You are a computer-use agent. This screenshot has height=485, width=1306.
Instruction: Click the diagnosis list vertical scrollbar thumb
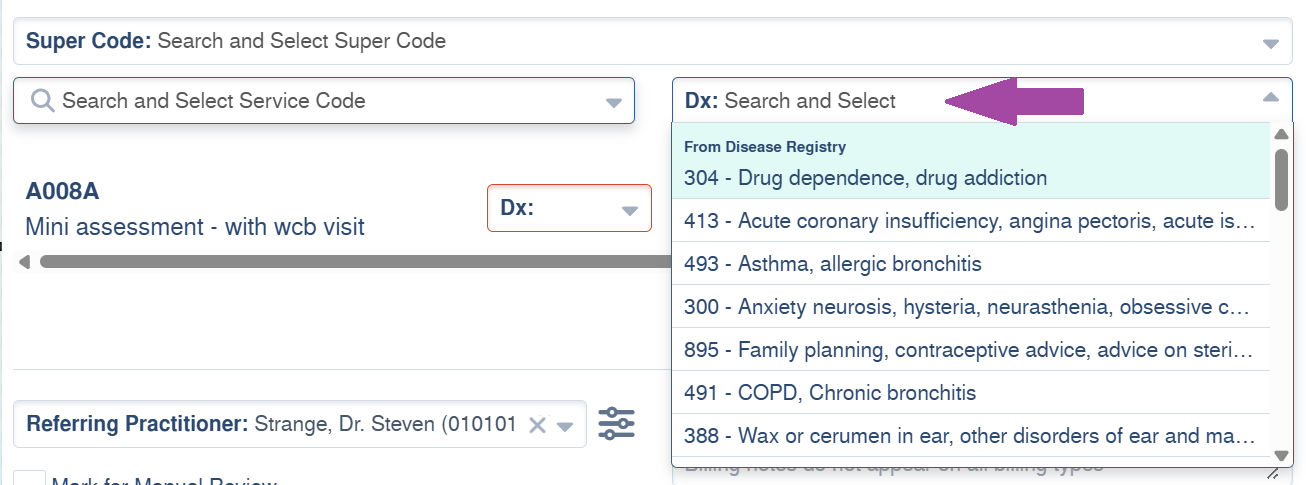[1281, 179]
